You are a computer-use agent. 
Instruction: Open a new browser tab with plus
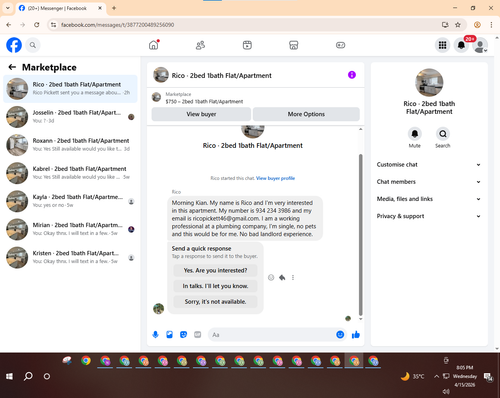coord(114,8)
